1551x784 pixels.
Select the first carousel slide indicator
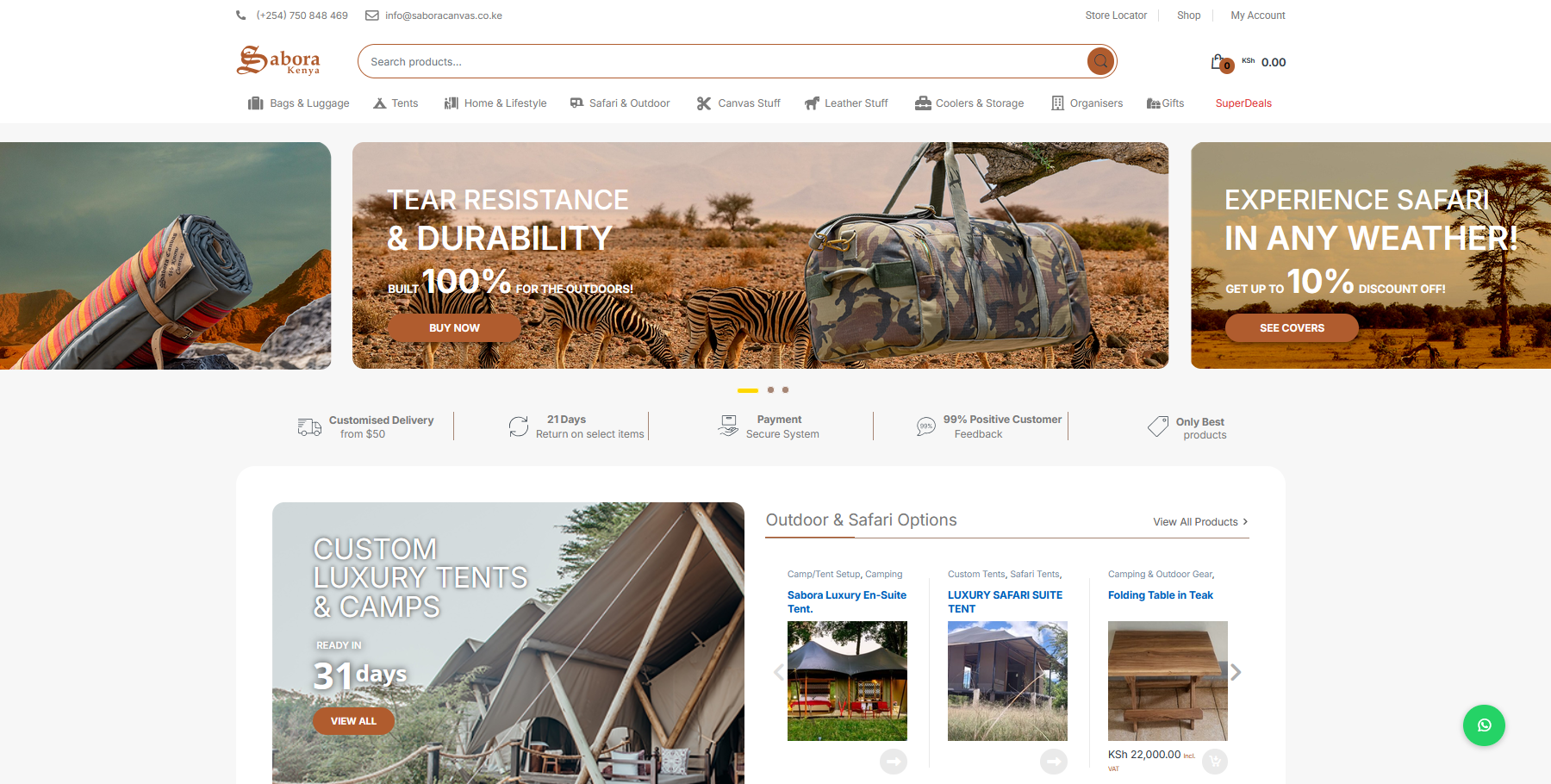(747, 390)
